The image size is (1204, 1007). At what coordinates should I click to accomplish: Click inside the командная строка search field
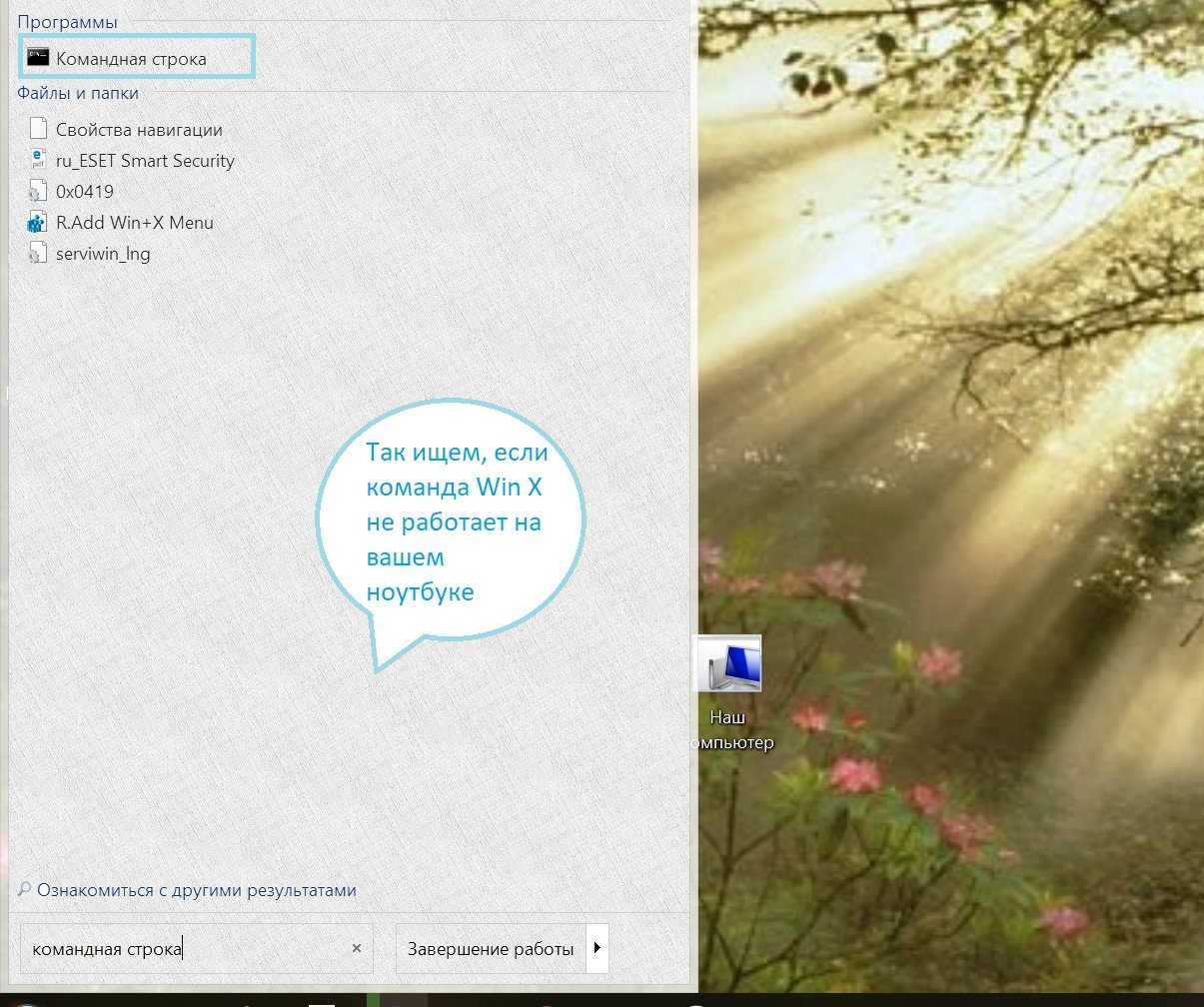(x=190, y=948)
